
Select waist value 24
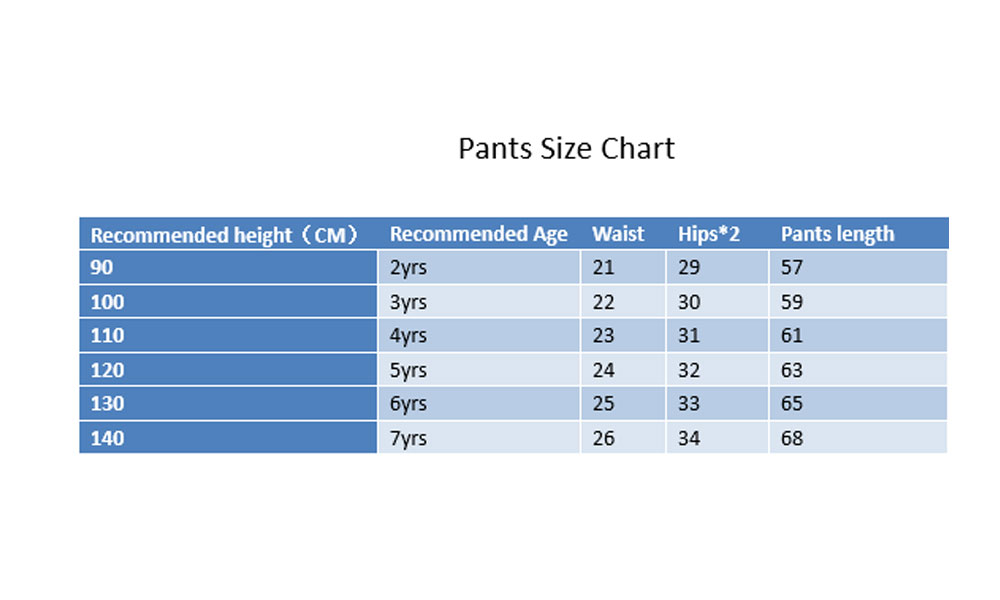[x=603, y=370]
